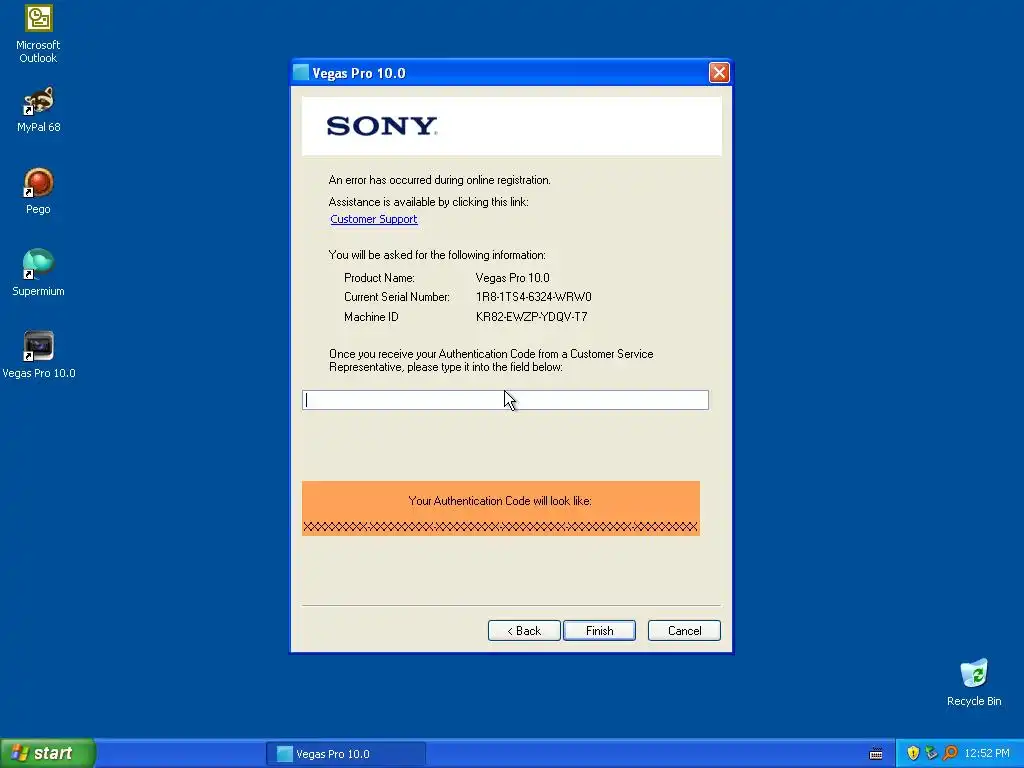Click the sample authentication code pattern
The height and width of the screenshot is (768, 1024).
click(501, 526)
